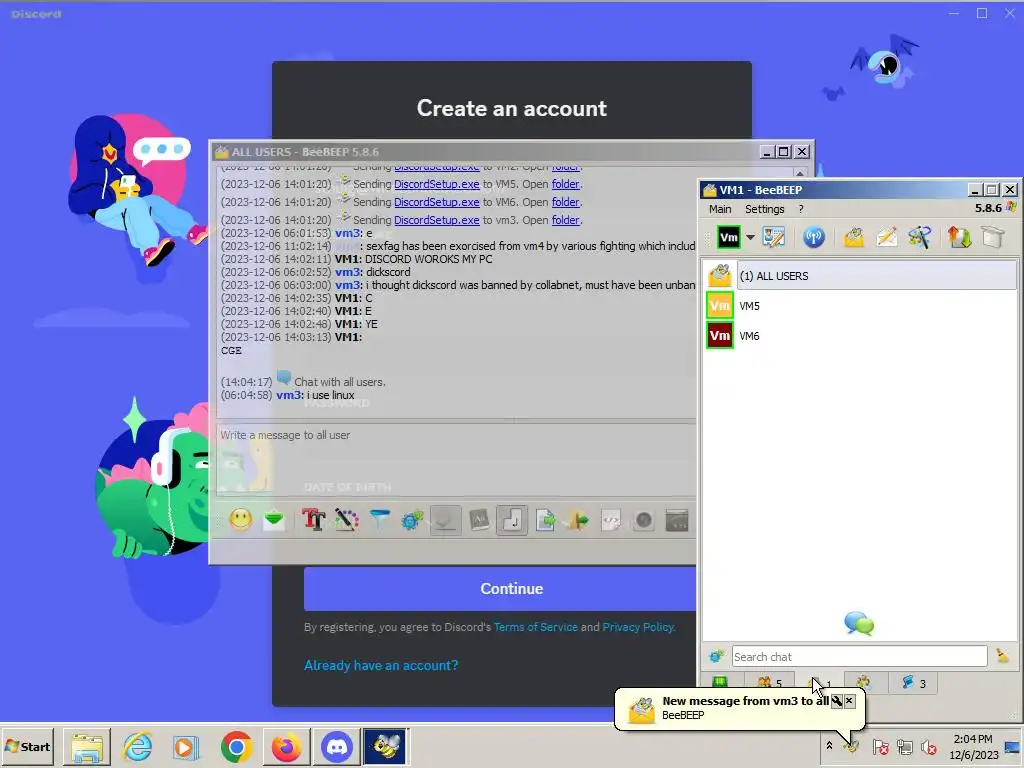Open folder link for vm3 transfer

pos(566,220)
